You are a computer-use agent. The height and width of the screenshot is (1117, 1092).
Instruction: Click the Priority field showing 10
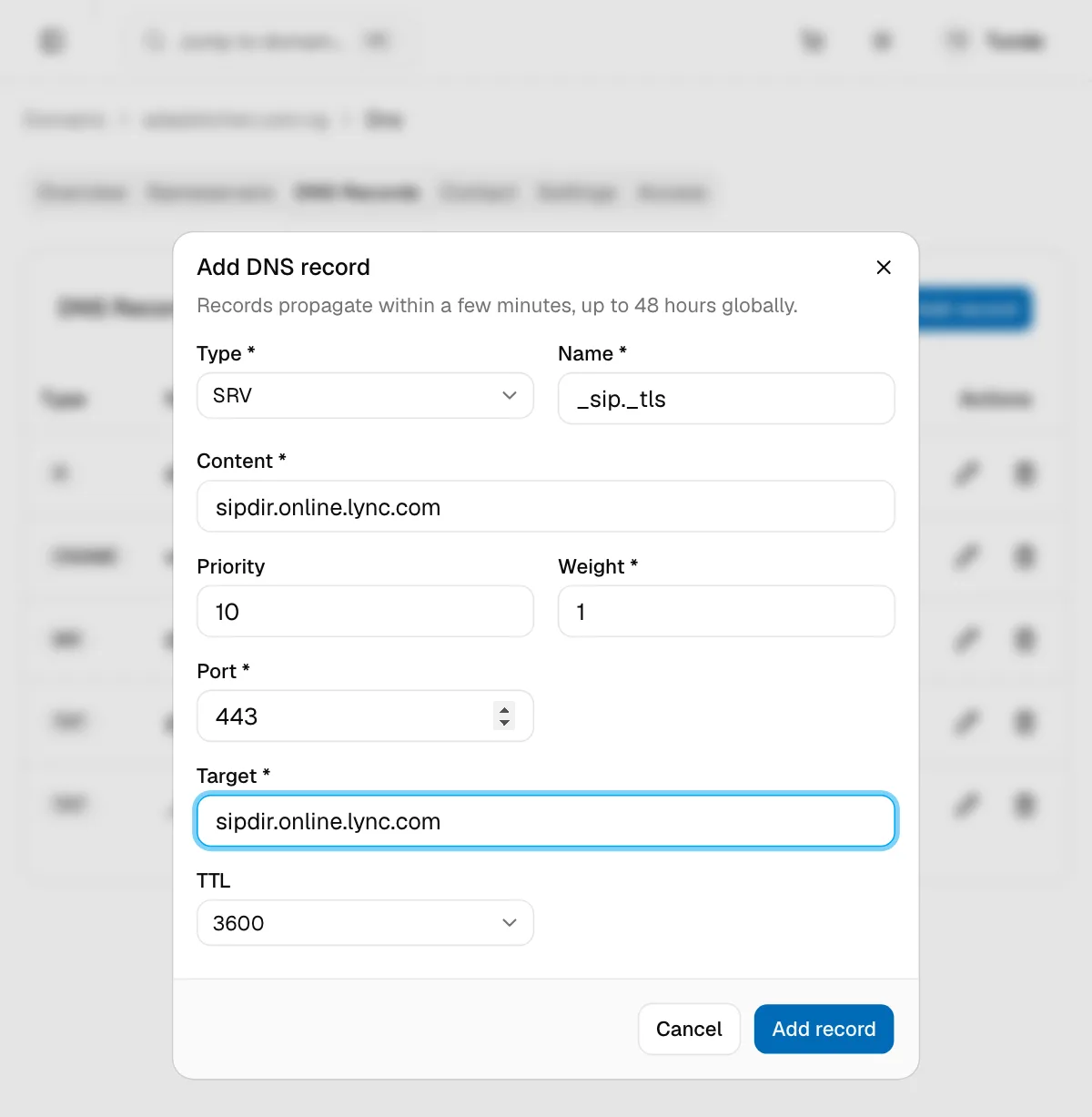coord(365,611)
